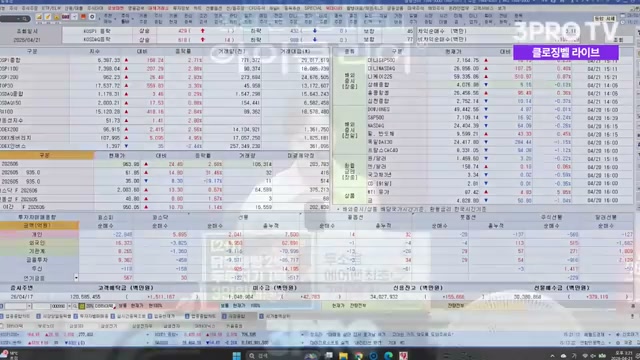Screen dimensions: 640x360
Task: Click the S&P500 row label
Action: (376, 118)
